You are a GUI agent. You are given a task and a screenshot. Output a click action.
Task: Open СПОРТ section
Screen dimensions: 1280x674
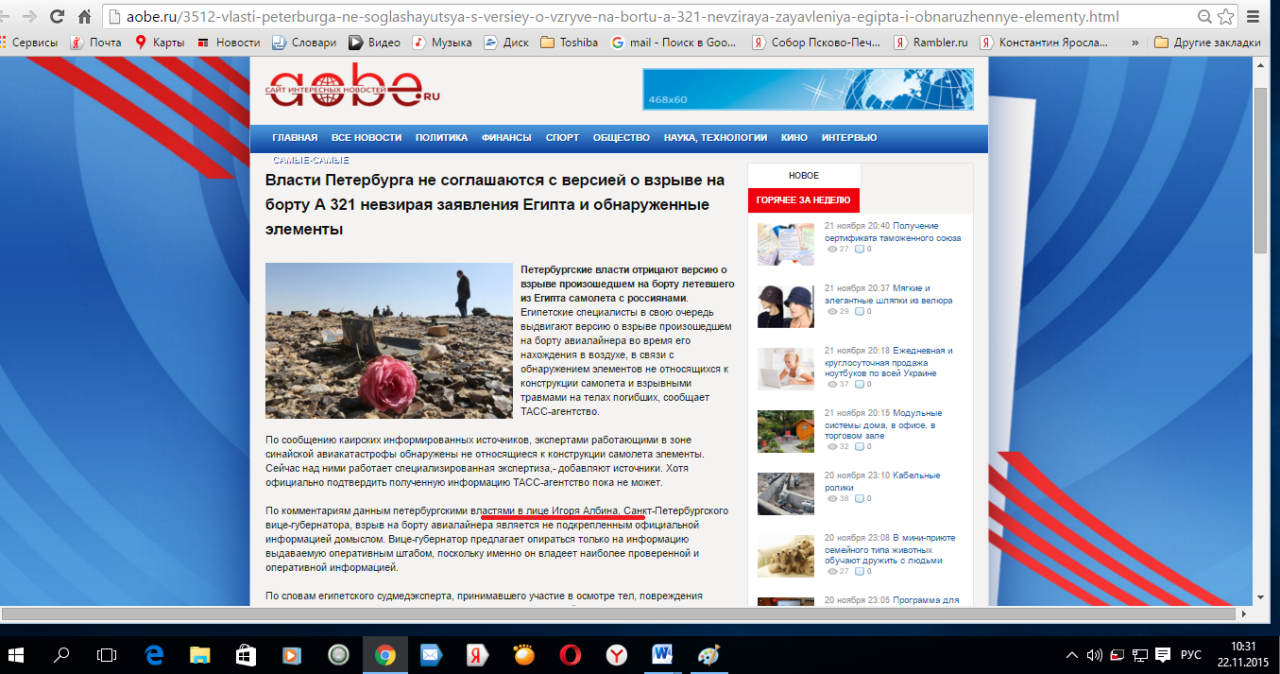tap(562, 138)
